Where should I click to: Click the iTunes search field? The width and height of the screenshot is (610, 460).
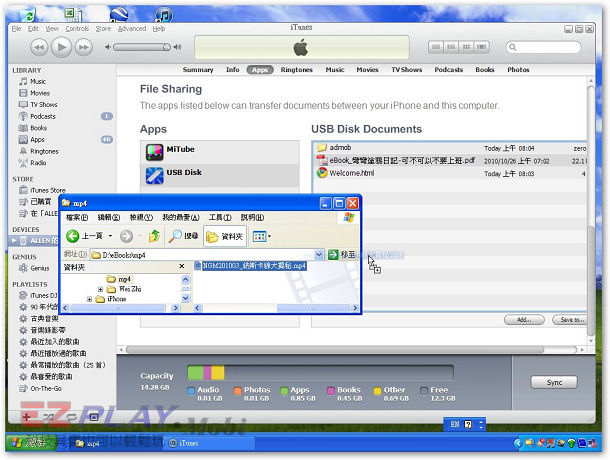point(543,47)
